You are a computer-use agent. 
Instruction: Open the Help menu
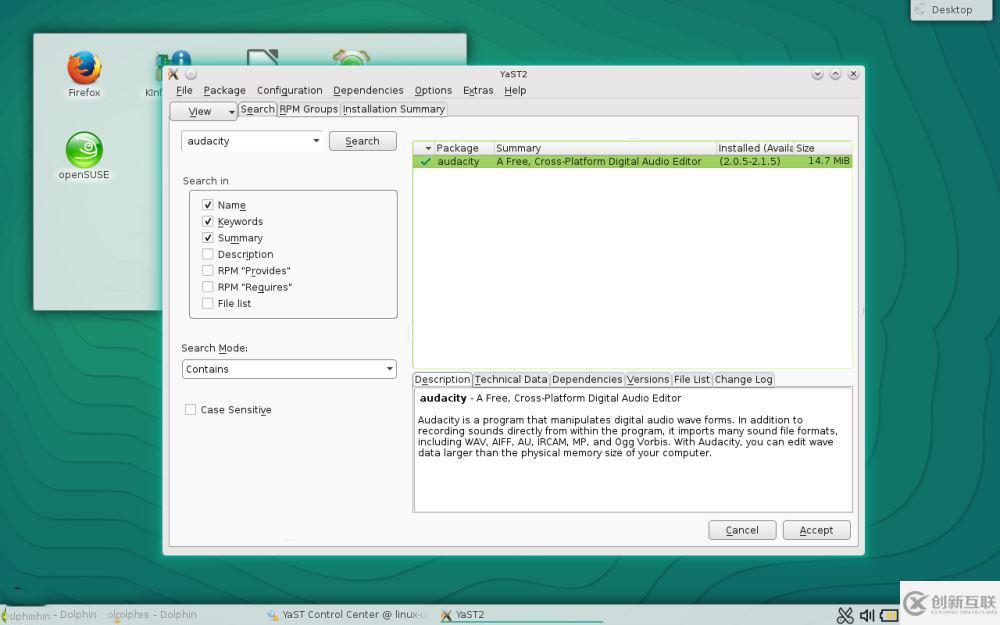click(515, 91)
